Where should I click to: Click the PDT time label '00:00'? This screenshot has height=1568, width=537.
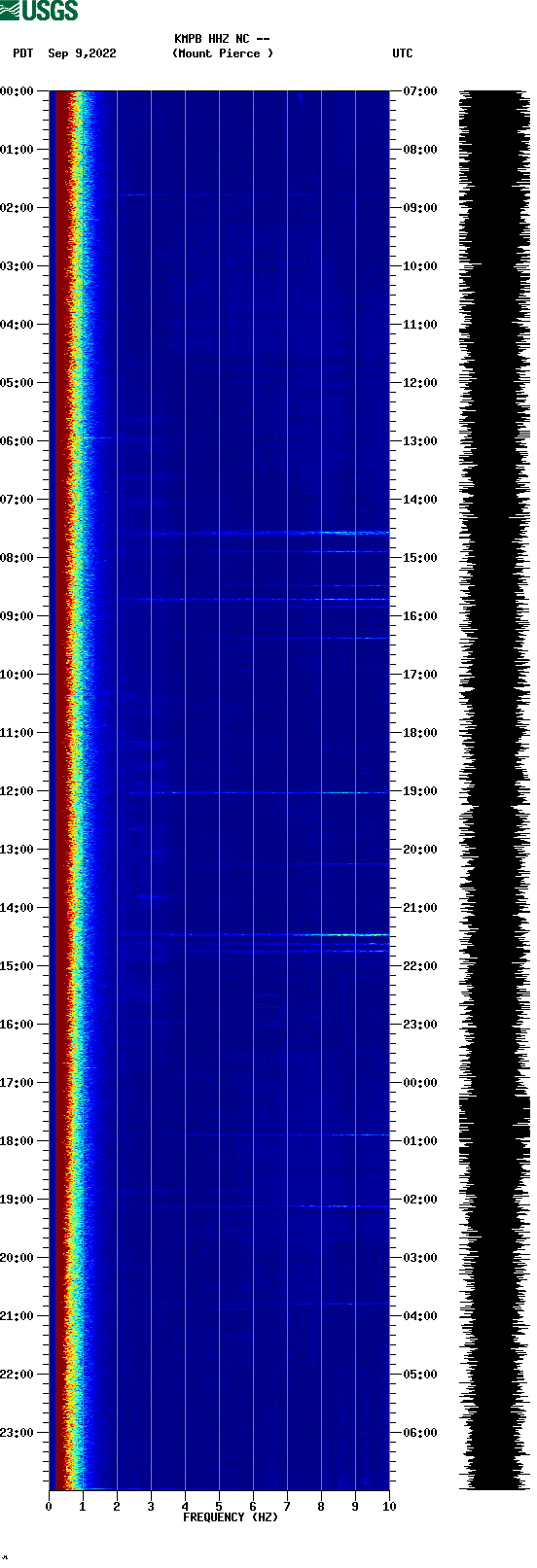17,91
